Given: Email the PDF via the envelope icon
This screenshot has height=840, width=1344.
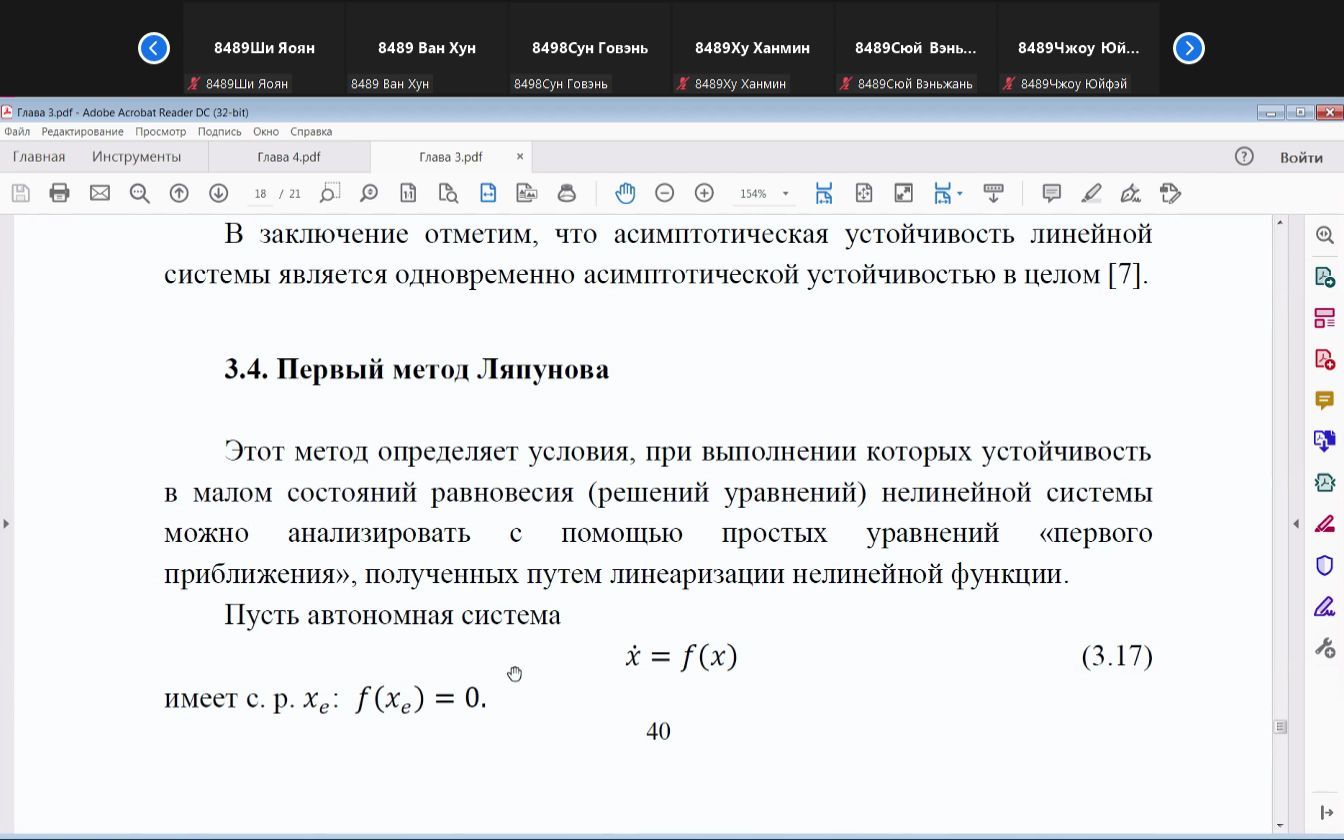Looking at the screenshot, I should (x=99, y=193).
